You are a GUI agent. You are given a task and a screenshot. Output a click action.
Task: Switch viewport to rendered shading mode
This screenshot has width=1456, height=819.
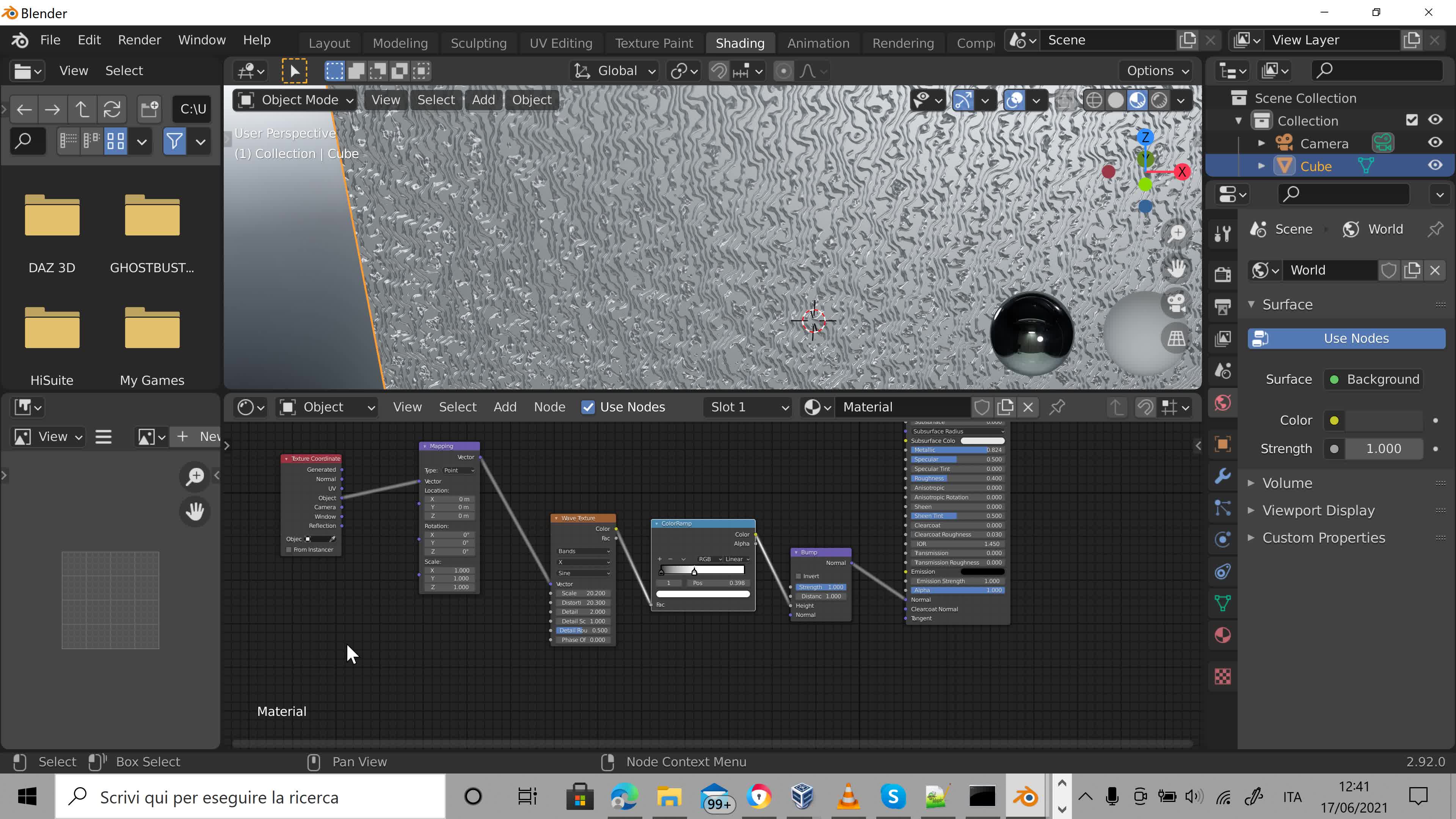point(1159,100)
